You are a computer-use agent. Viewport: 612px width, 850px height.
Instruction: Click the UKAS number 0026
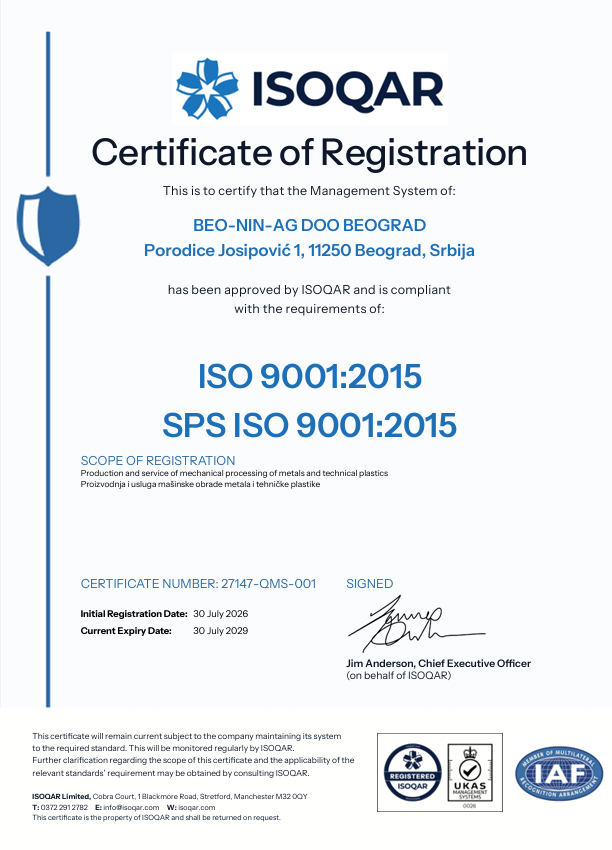point(469,806)
